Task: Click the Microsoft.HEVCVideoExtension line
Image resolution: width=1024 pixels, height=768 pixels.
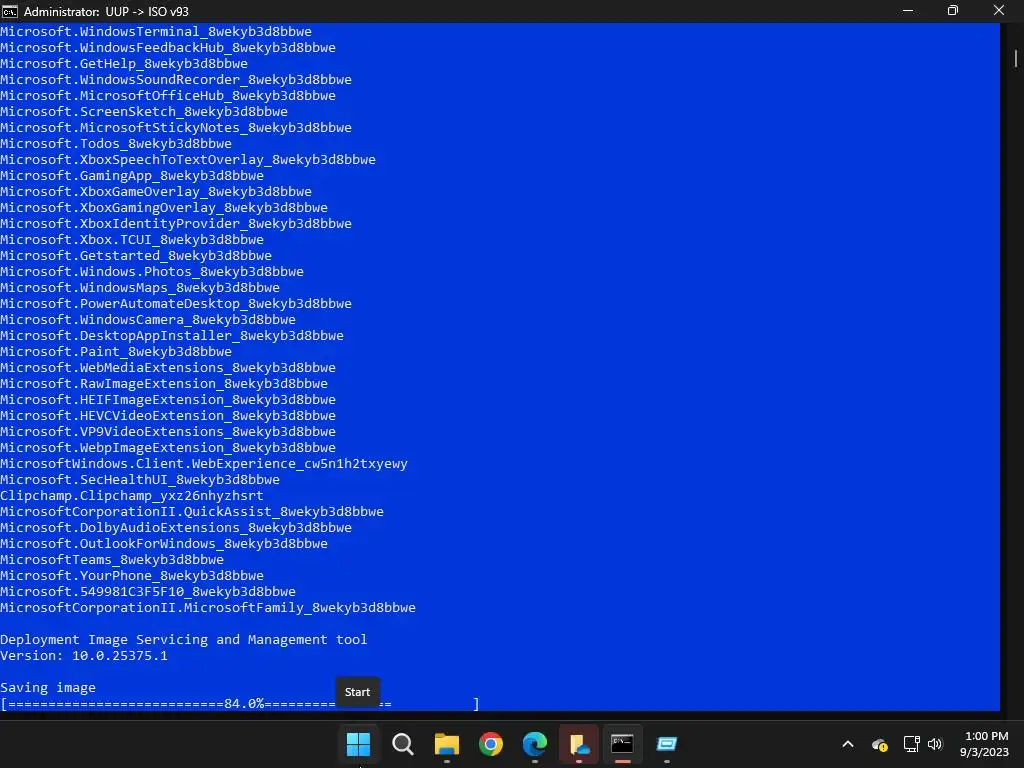Action: click(168, 415)
